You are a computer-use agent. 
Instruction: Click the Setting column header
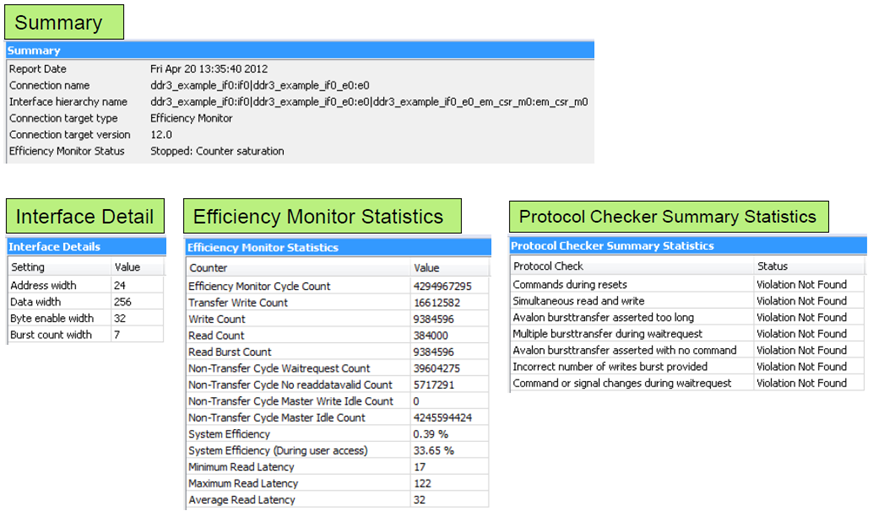(x=28, y=267)
